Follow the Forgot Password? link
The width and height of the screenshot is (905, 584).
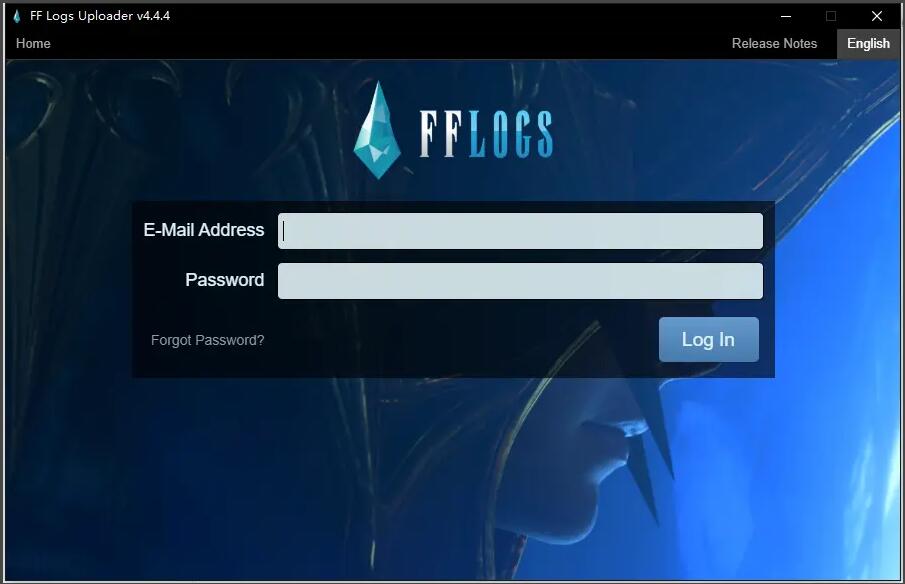207,340
